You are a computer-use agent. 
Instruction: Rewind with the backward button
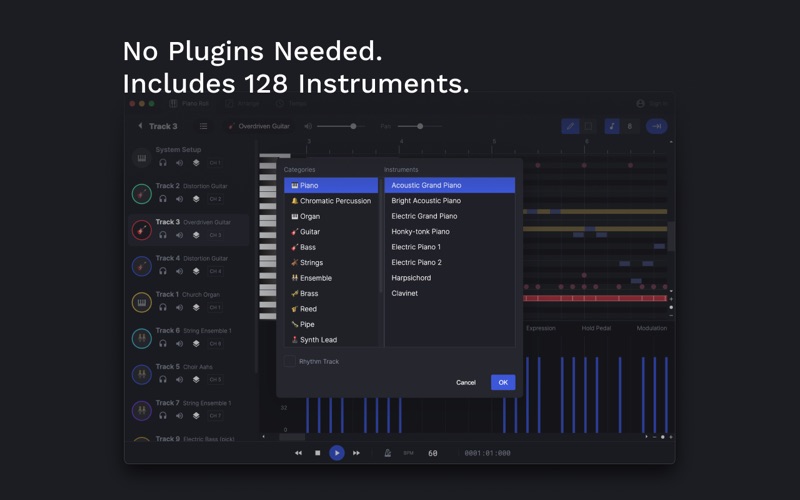pos(298,453)
